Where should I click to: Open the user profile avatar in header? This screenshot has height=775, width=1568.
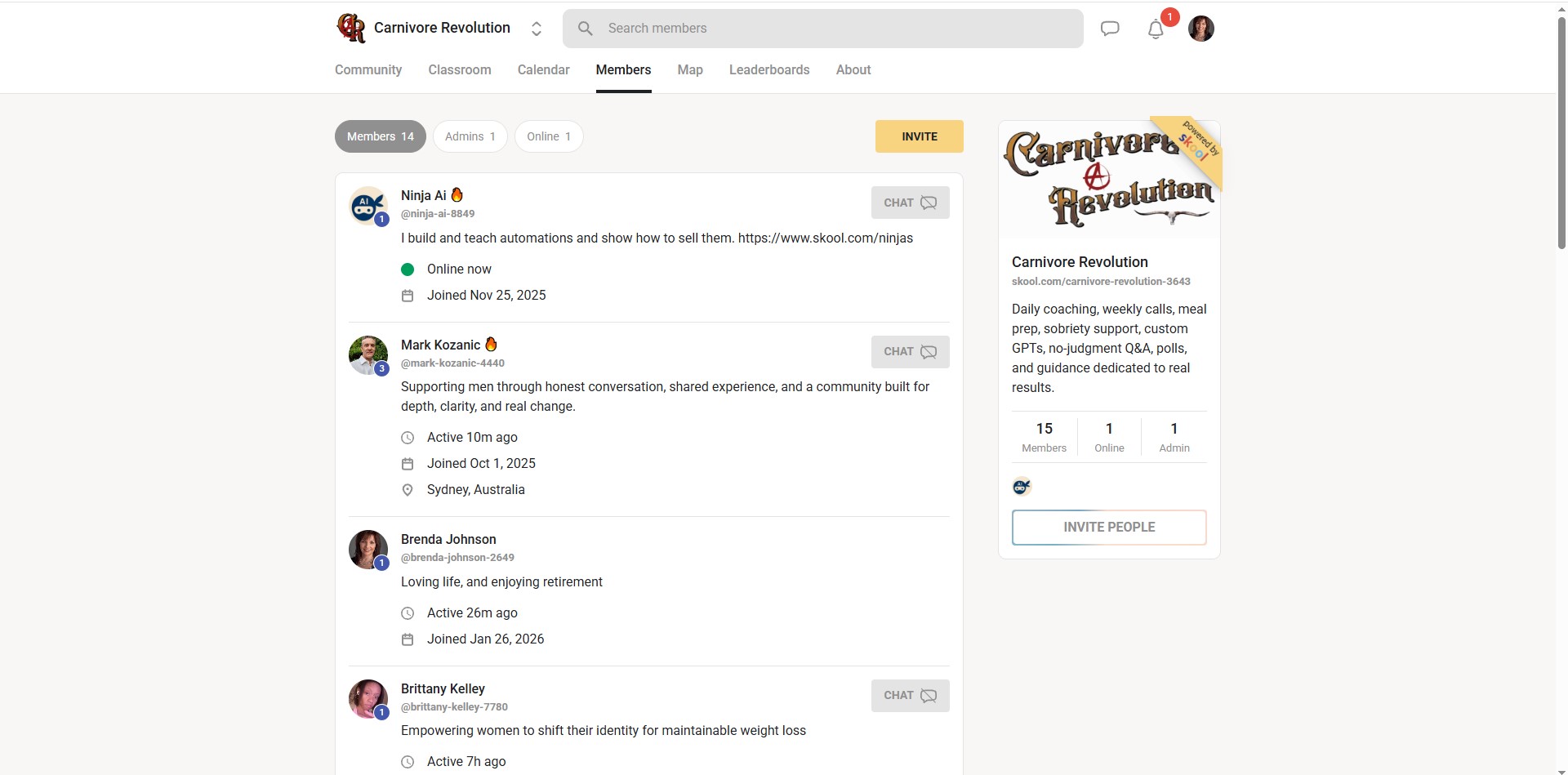1200,29
